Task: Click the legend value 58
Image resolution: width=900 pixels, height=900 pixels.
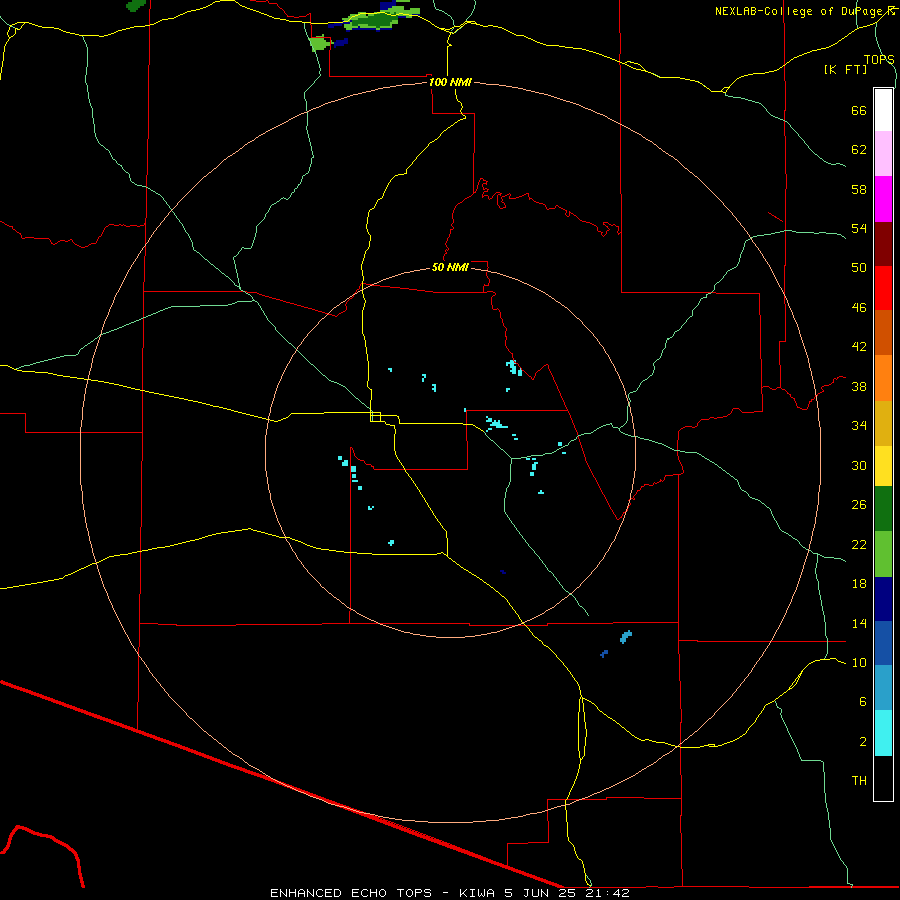Action: pos(859,189)
